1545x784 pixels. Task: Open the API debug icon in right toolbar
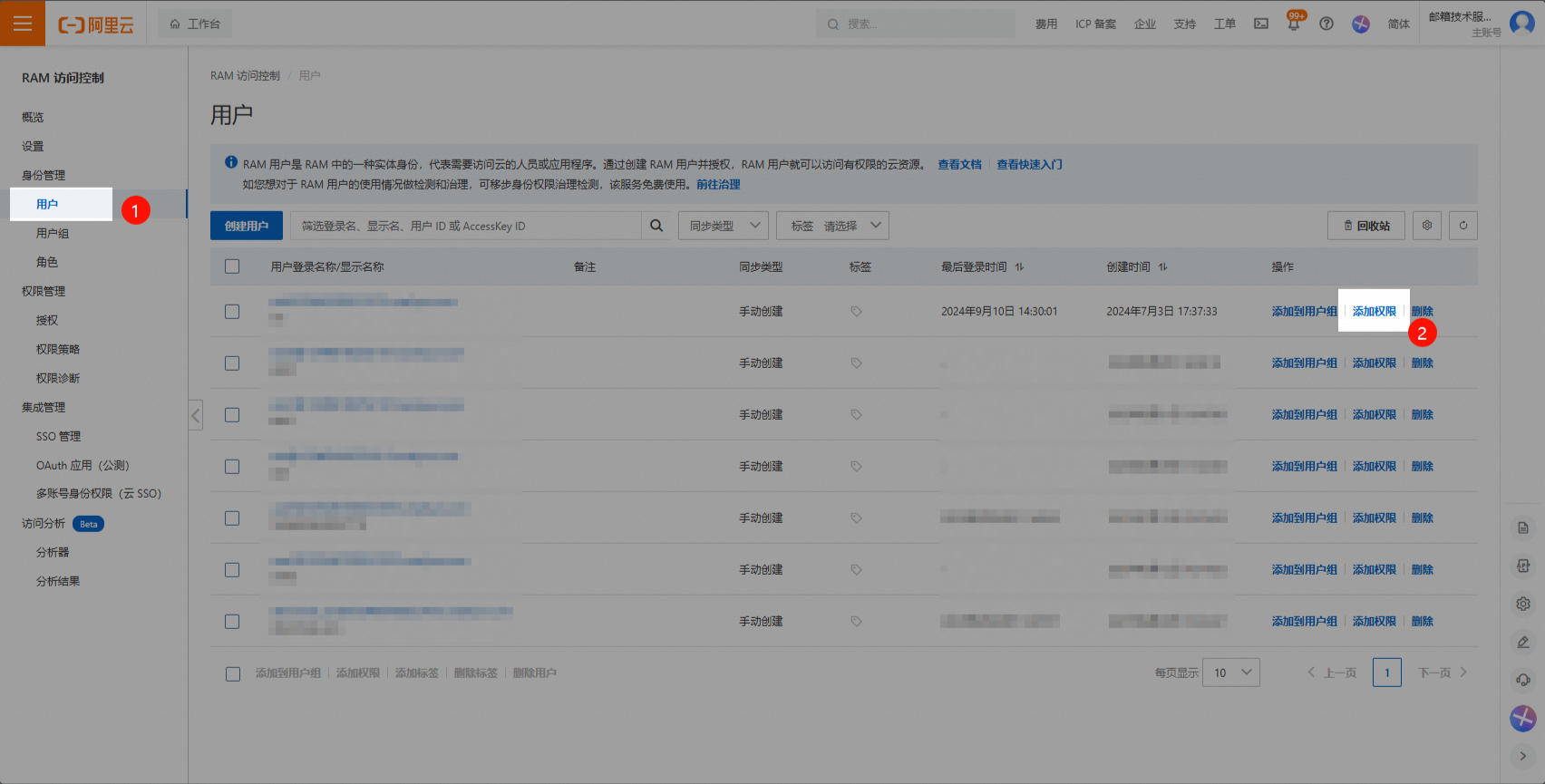click(x=1523, y=566)
